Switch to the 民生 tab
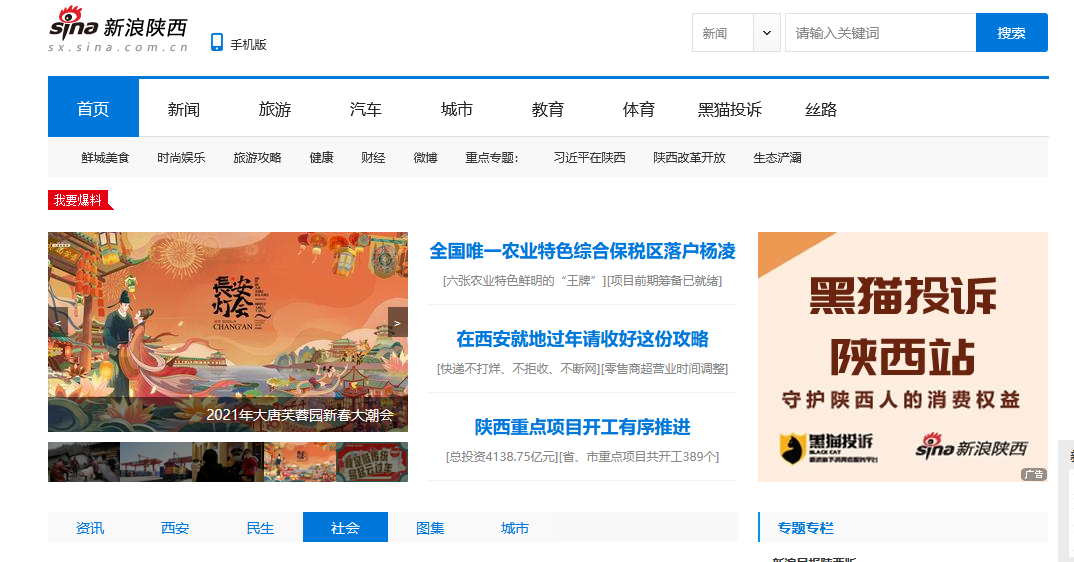The height and width of the screenshot is (562, 1074). 260,528
